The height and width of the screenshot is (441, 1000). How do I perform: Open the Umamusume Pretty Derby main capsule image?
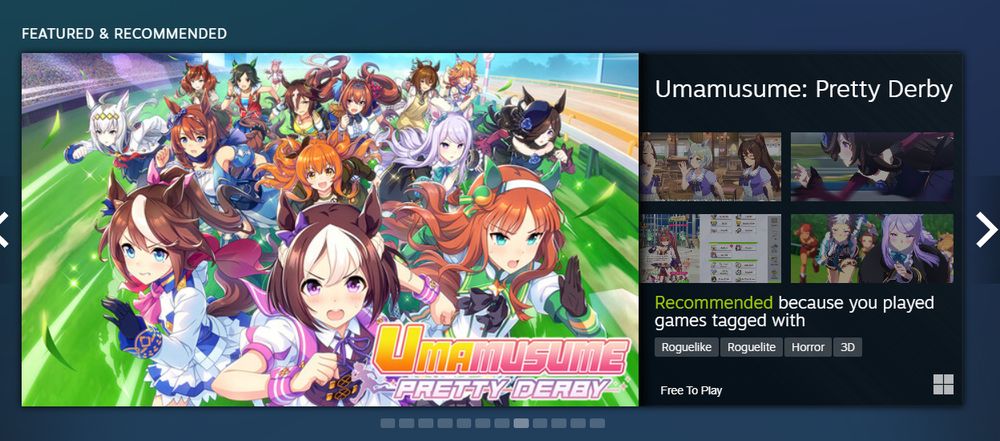coord(330,230)
